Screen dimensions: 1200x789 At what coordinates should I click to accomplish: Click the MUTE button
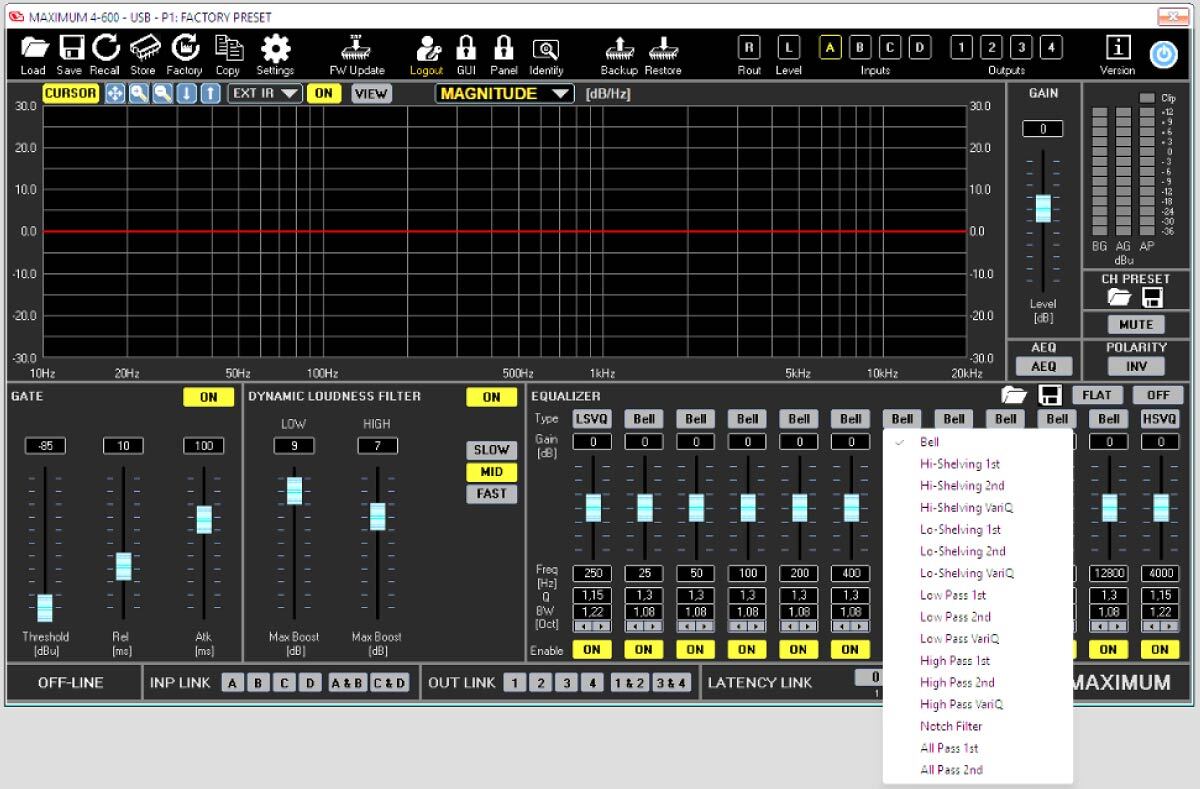(x=1136, y=324)
